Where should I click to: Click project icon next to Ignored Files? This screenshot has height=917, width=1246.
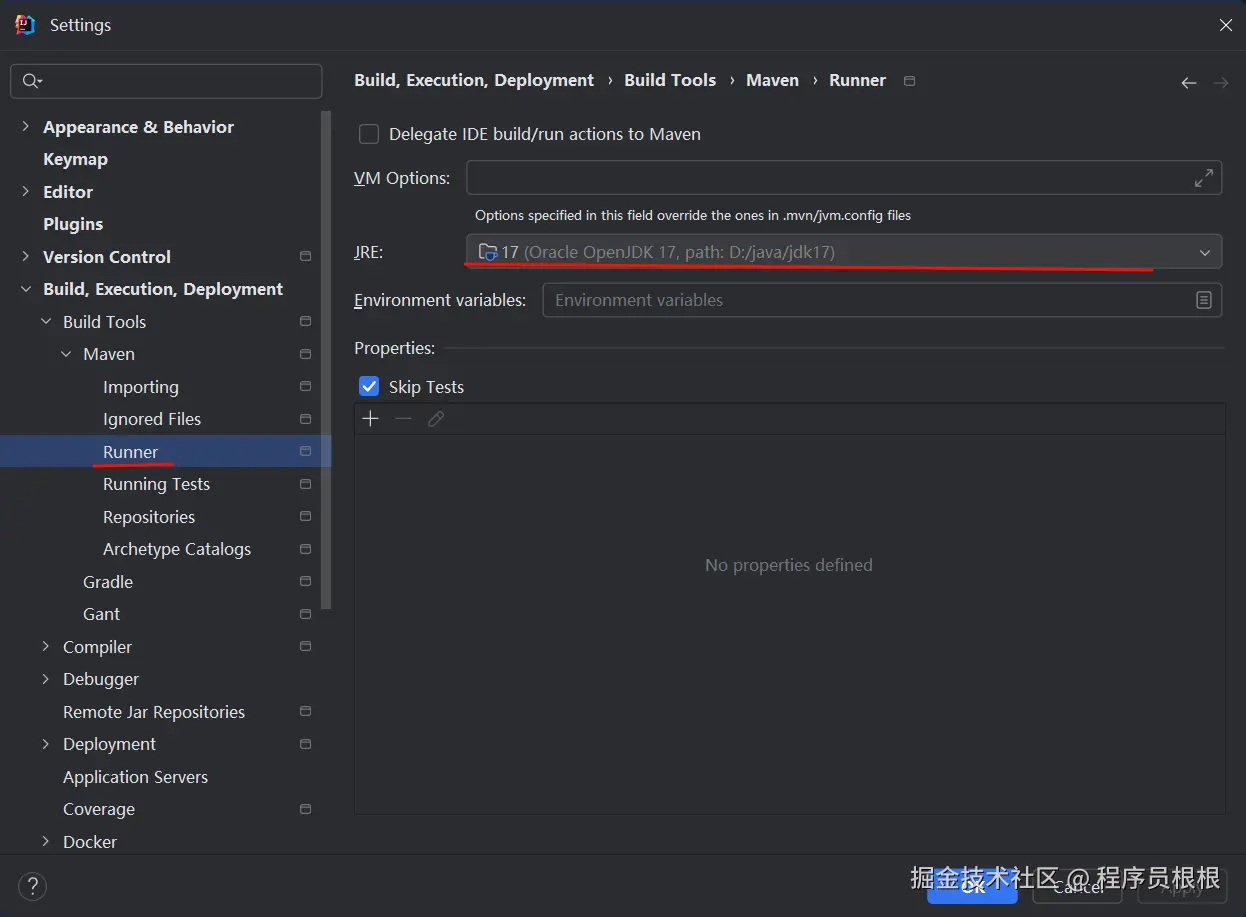click(305, 419)
